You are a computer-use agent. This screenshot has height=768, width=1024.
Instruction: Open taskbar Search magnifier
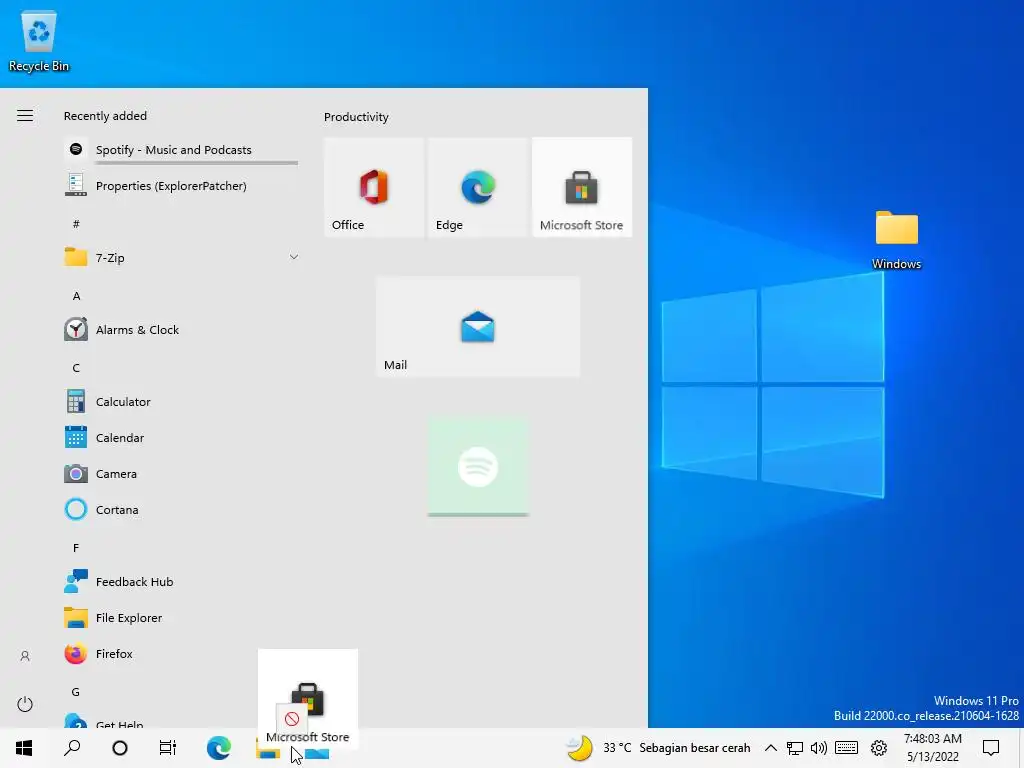coord(72,748)
